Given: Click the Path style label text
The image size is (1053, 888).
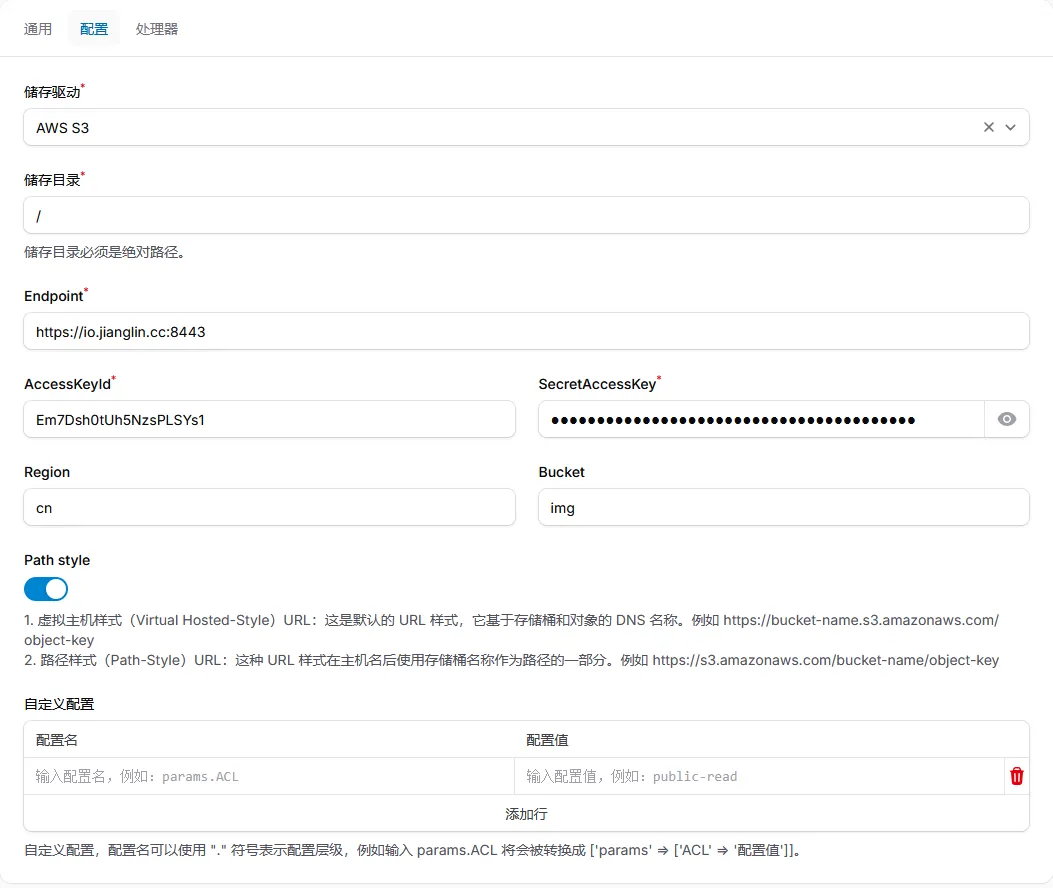Looking at the screenshot, I should click(57, 560).
